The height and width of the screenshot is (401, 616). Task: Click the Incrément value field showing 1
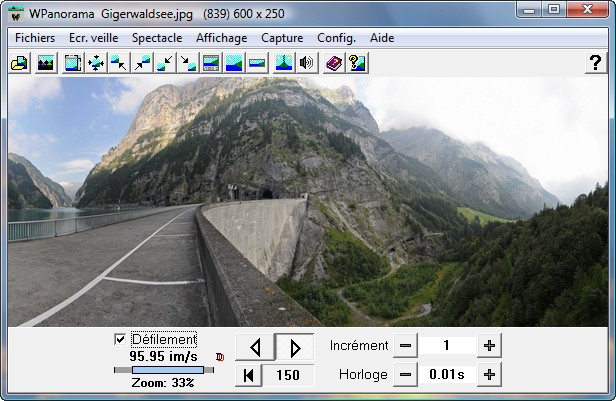pos(447,346)
